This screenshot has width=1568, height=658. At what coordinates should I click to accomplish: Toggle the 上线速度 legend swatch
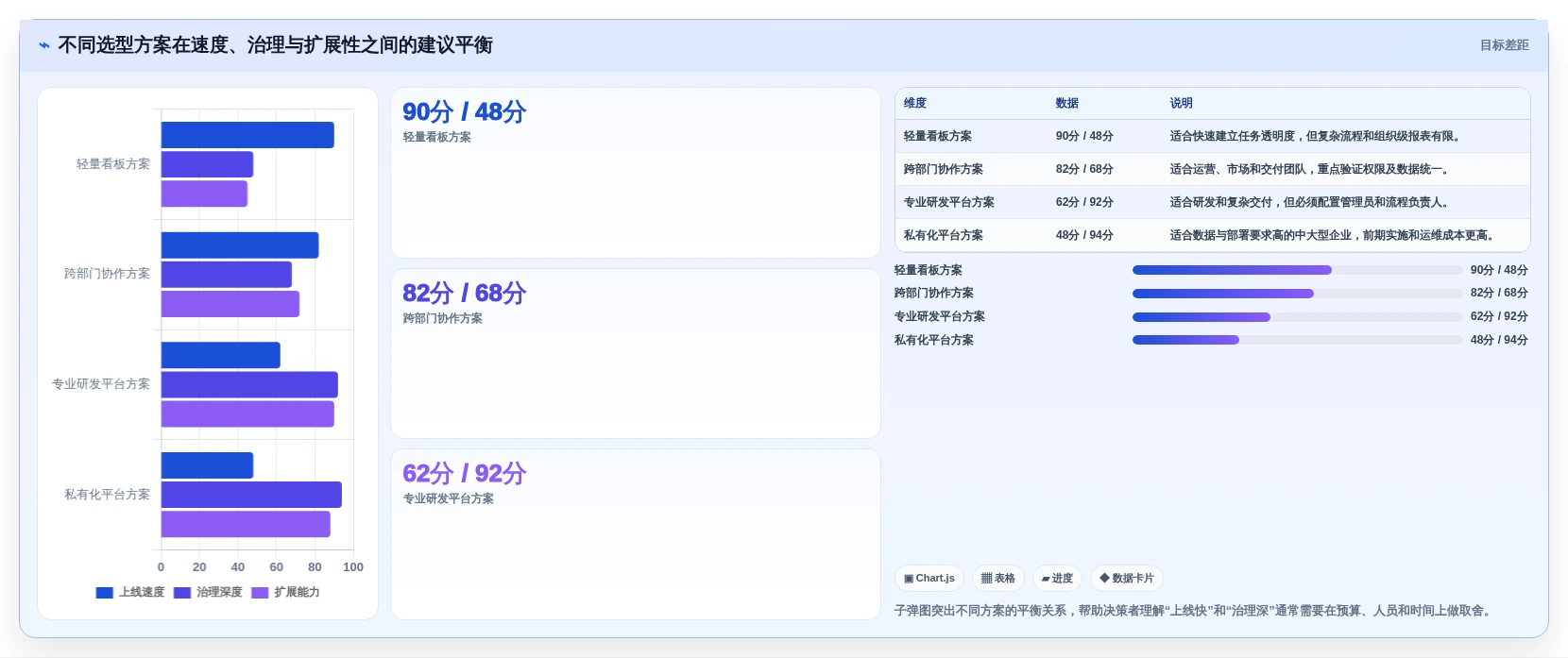pos(104,593)
